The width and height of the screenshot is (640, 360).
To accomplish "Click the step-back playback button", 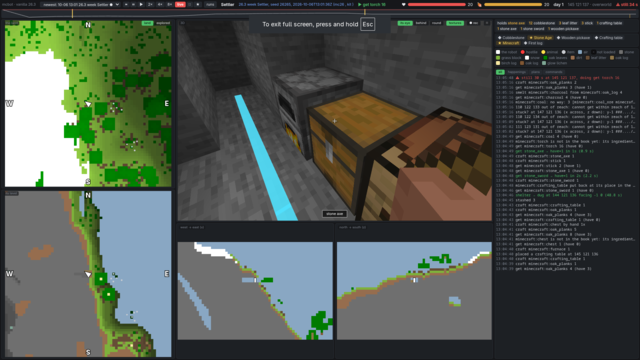I will [133, 4].
